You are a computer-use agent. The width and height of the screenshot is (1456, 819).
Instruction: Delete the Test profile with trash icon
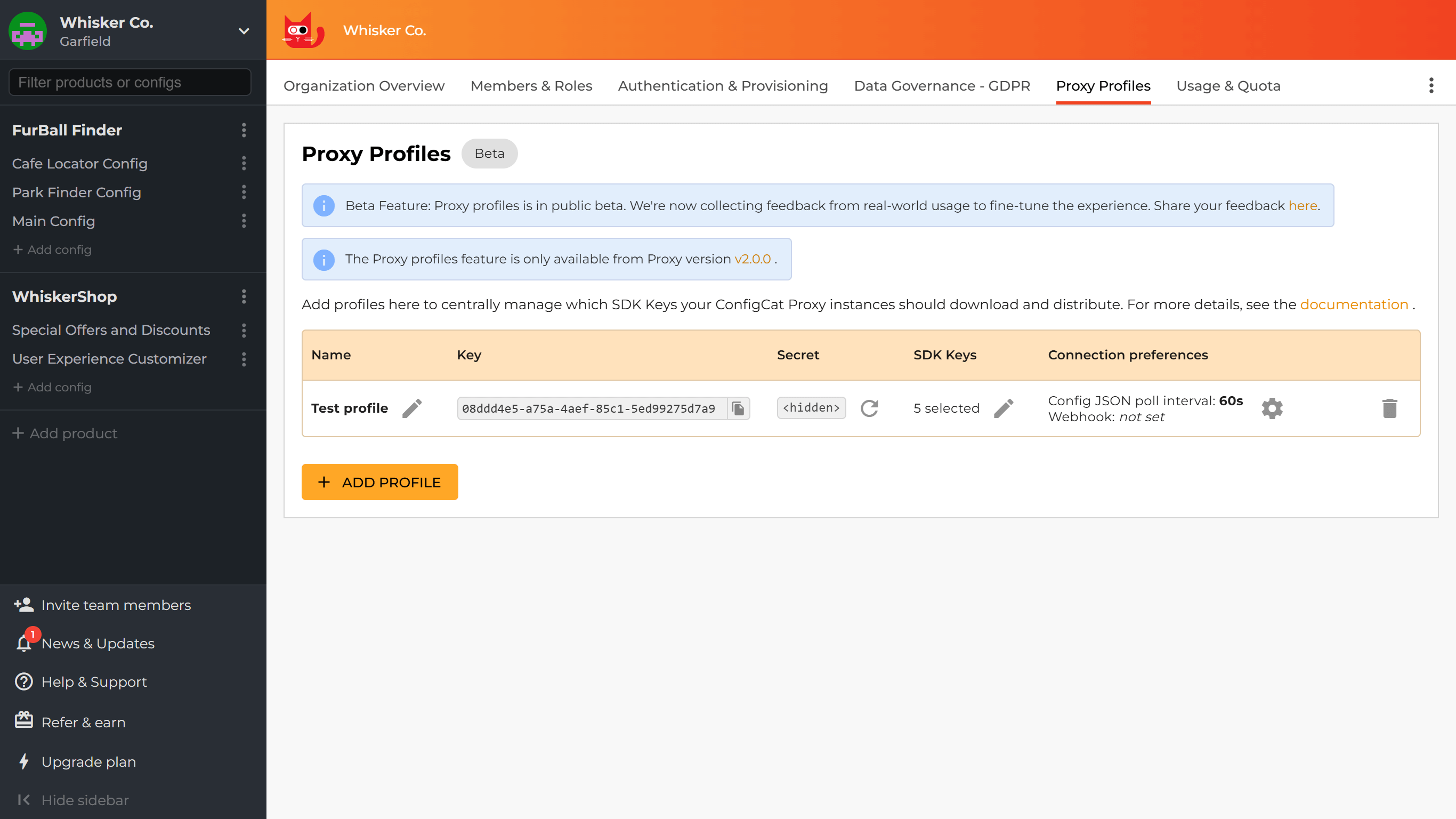(1390, 408)
